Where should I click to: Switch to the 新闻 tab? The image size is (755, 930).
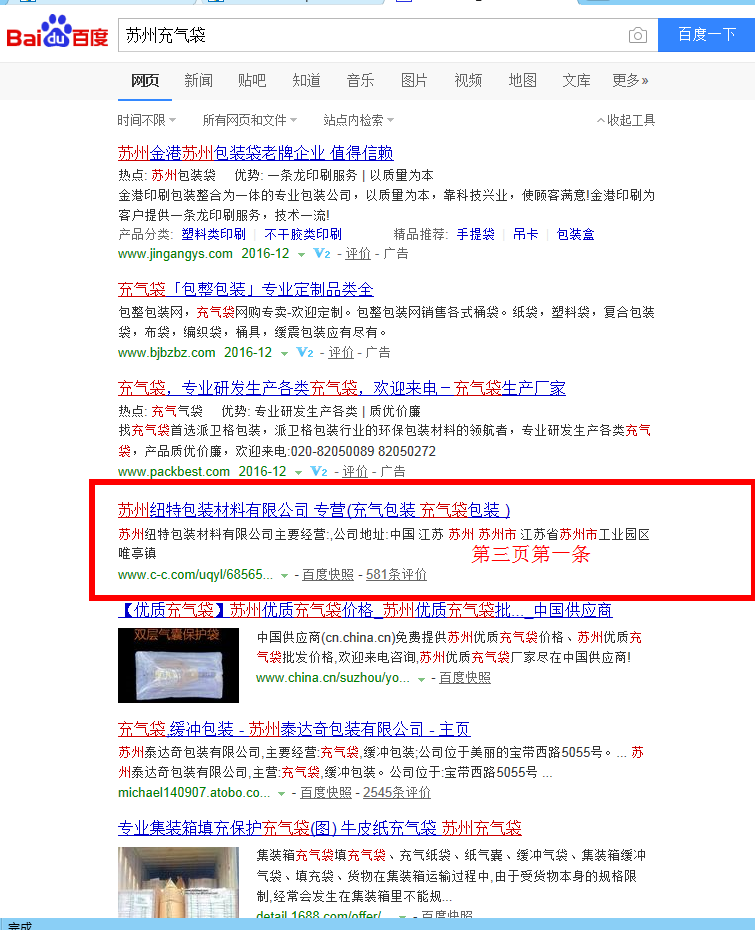click(x=199, y=81)
